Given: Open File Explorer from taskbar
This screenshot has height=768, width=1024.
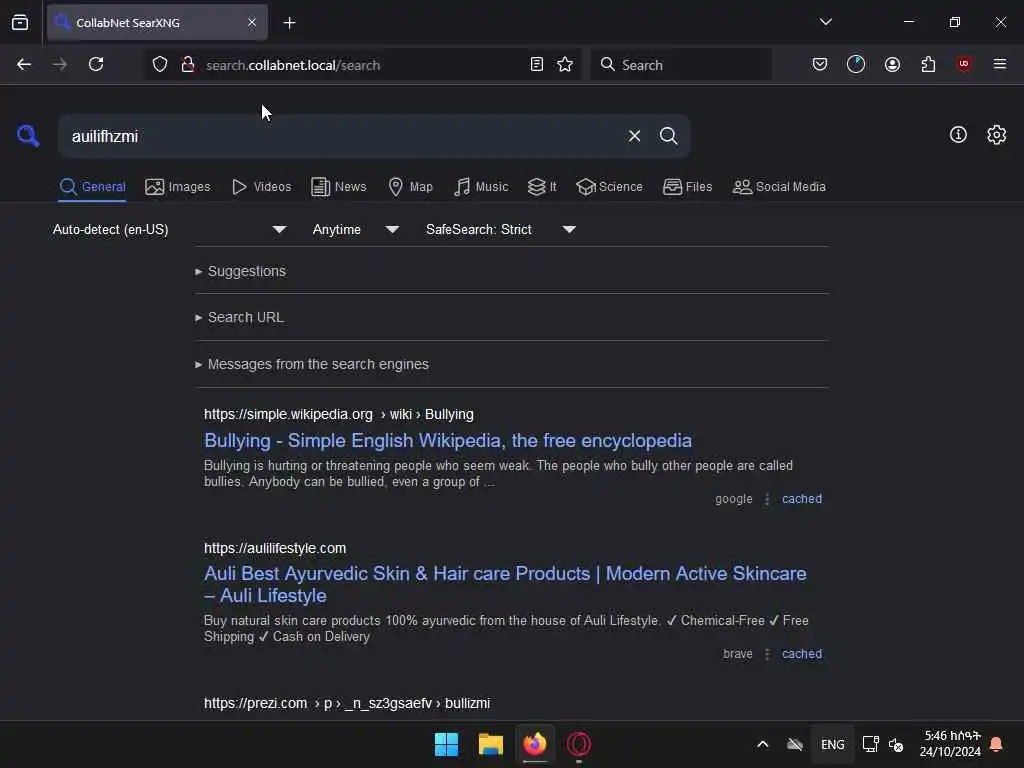Looking at the screenshot, I should 490,744.
